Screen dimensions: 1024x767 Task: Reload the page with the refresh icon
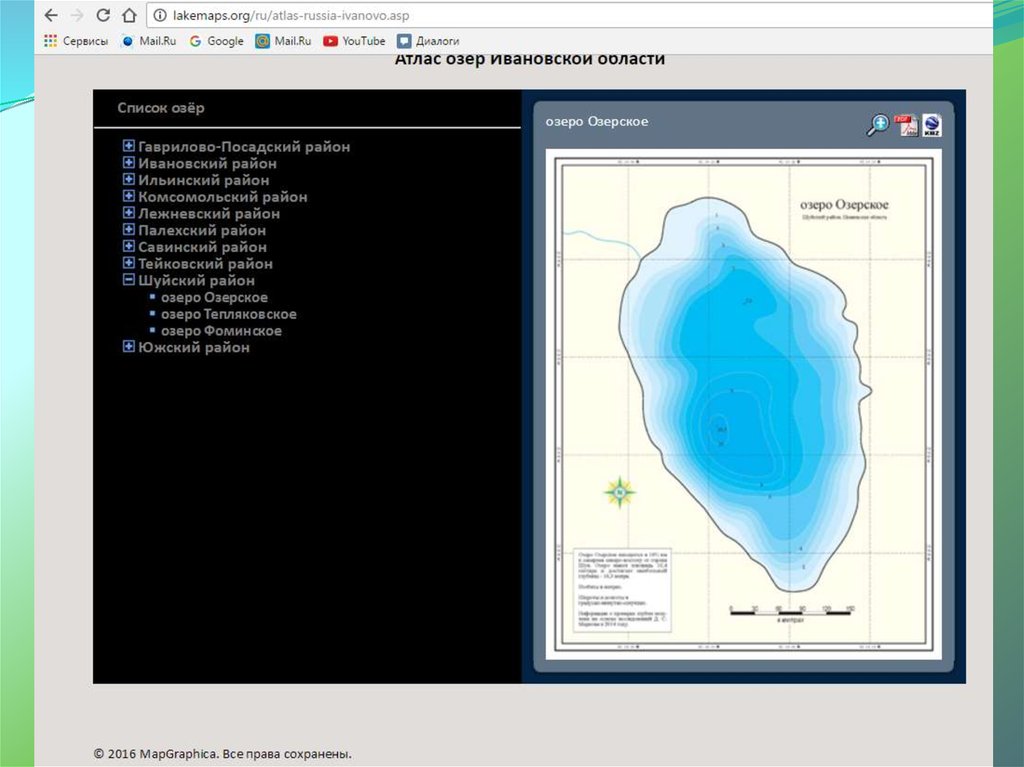click(x=103, y=16)
